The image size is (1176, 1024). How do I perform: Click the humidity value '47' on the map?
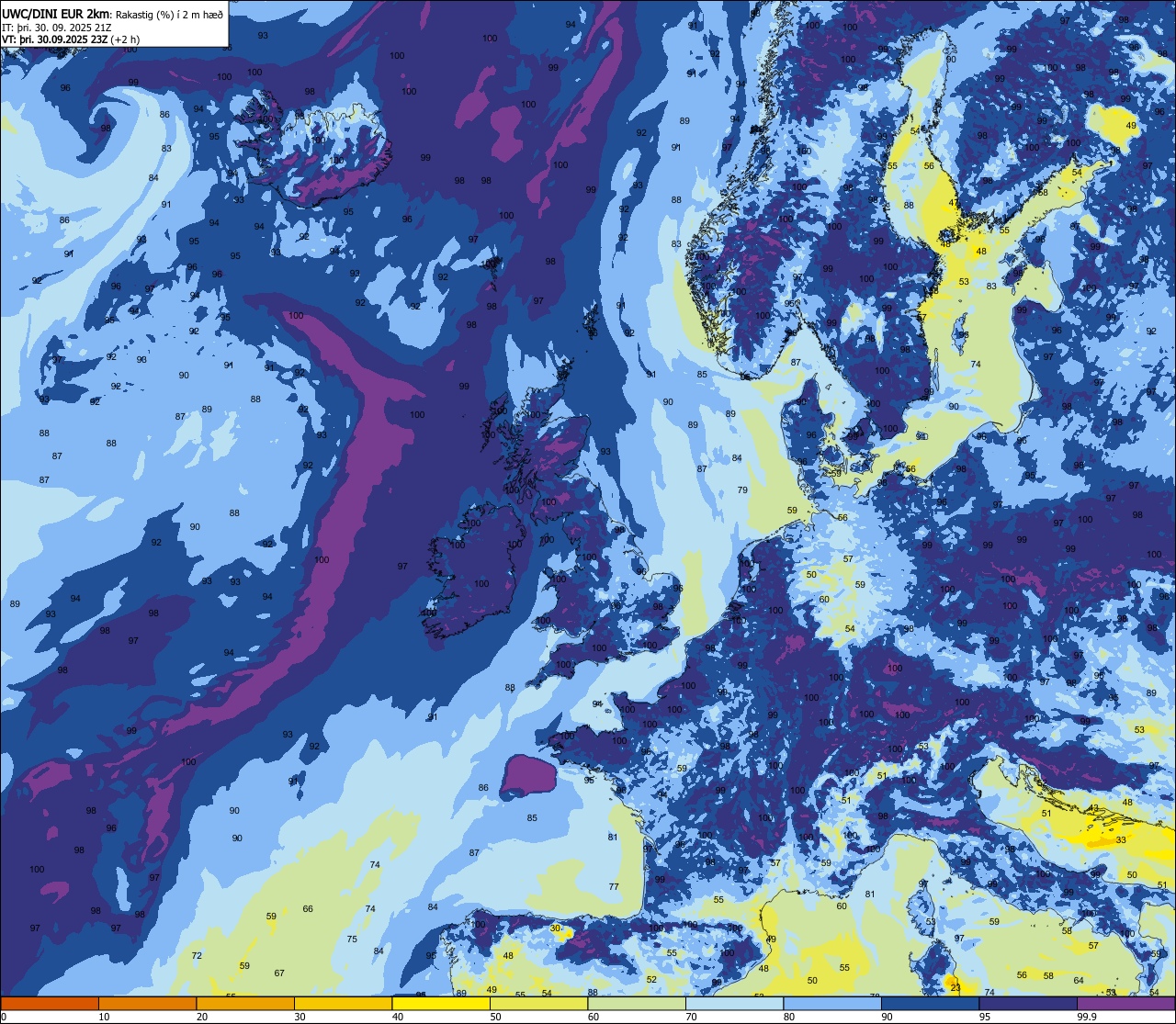pyautogui.click(x=954, y=203)
